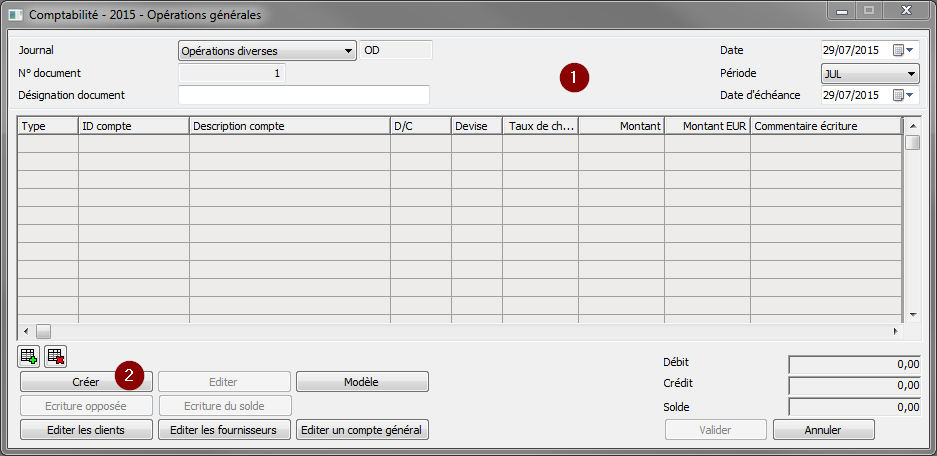This screenshot has width=937, height=456.
Task: Open the Date calendar picker
Action: (901, 50)
